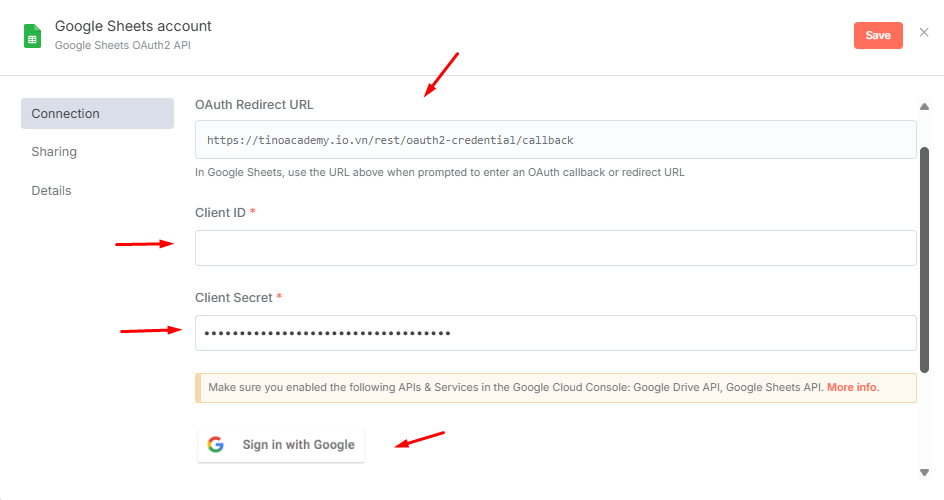944x500 pixels.
Task: Open the Connection tab
Action: (98, 114)
